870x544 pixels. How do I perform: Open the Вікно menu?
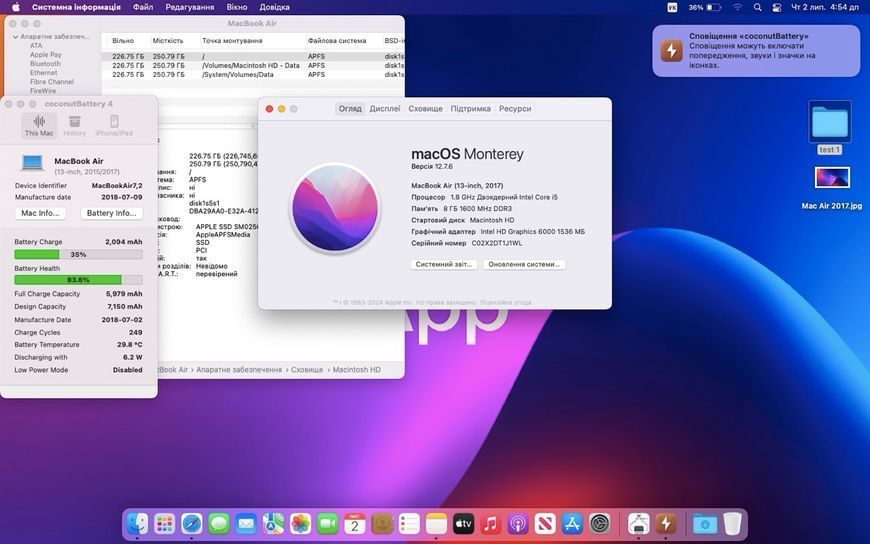pyautogui.click(x=237, y=7)
